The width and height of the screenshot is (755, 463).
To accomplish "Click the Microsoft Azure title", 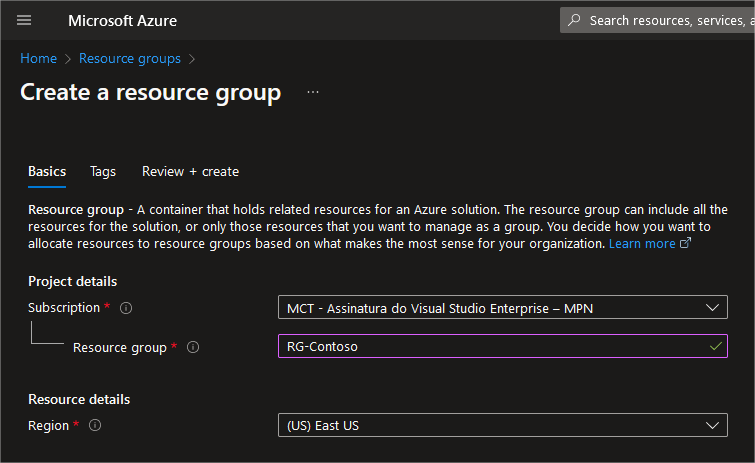I will point(122,21).
